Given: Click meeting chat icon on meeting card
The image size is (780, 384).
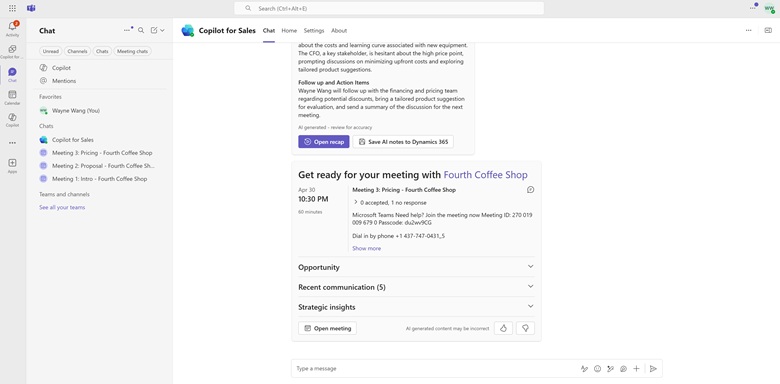Looking at the screenshot, I should 531,190.
